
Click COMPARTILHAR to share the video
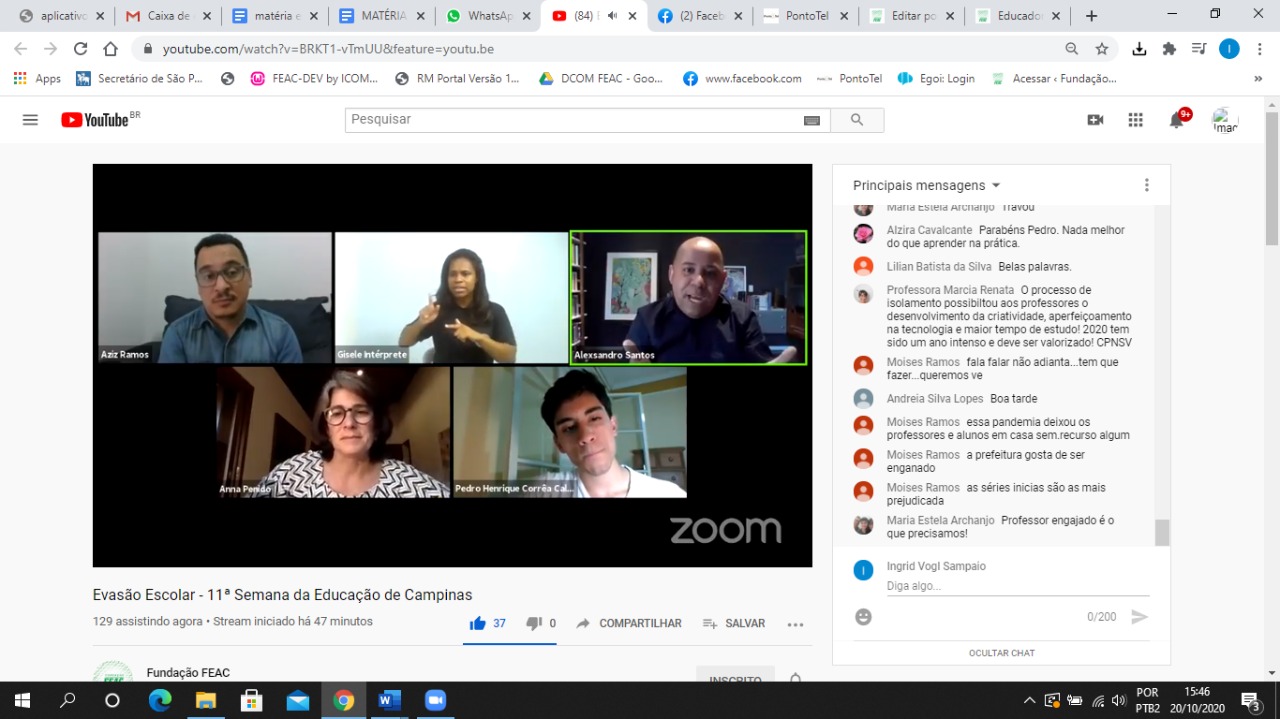point(629,623)
